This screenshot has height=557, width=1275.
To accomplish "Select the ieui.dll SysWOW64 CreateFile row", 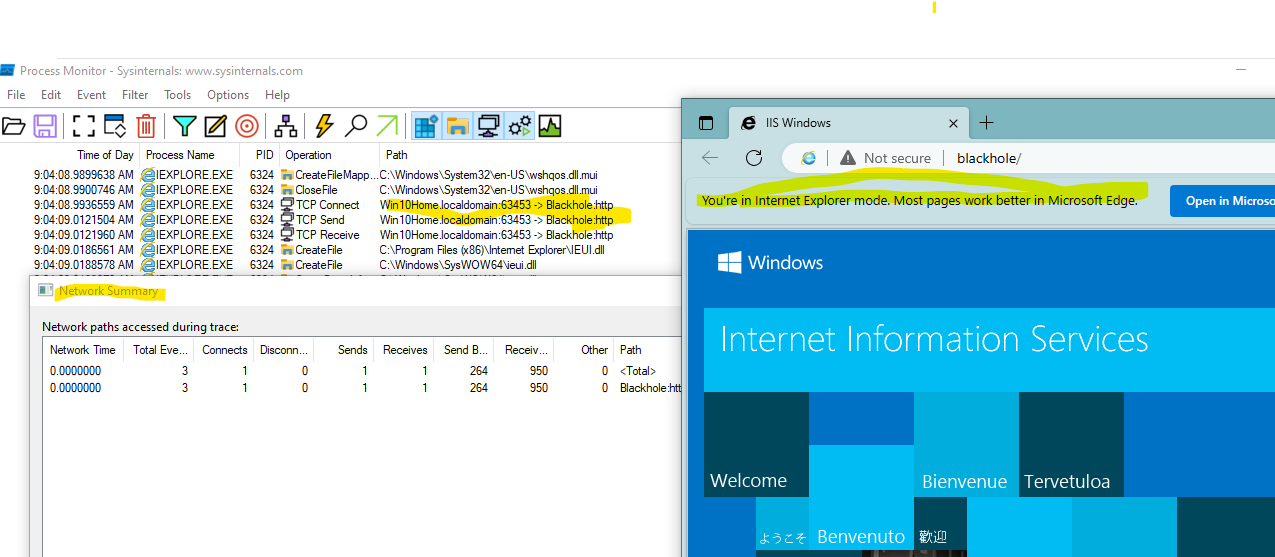I will [x=340, y=264].
